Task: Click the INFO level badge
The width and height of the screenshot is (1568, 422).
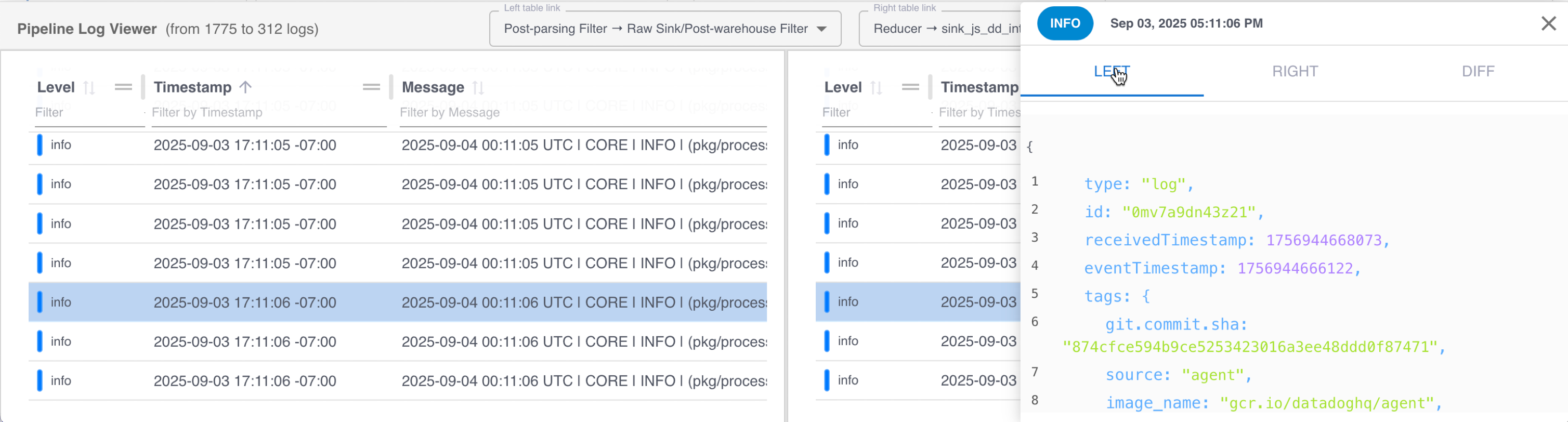Action: coord(1065,23)
